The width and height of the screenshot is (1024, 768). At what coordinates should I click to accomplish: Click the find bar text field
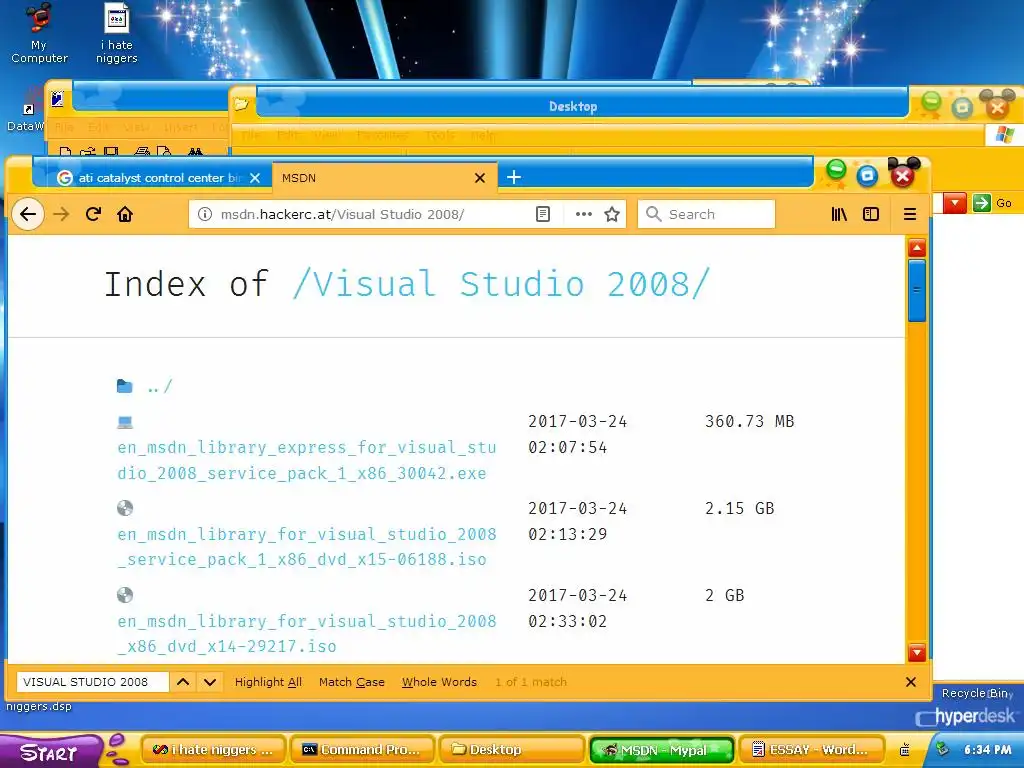tap(93, 682)
